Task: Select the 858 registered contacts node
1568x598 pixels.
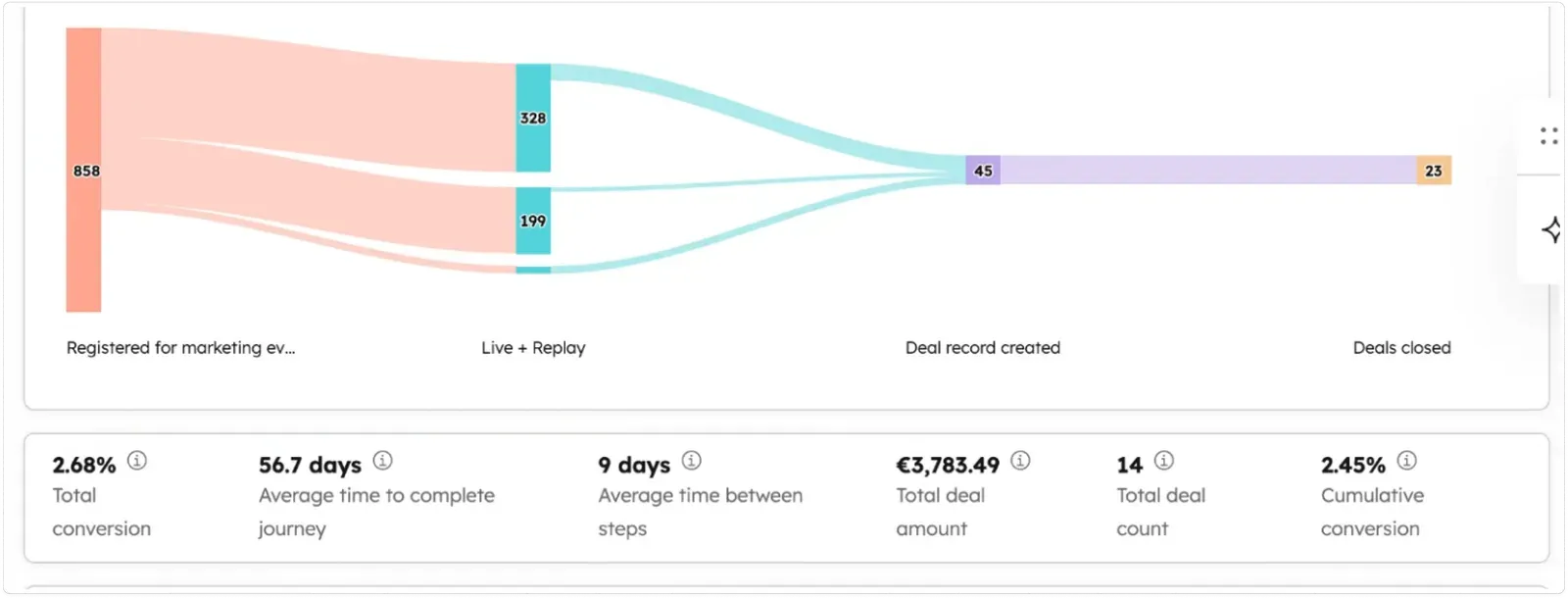Action: coord(83,170)
